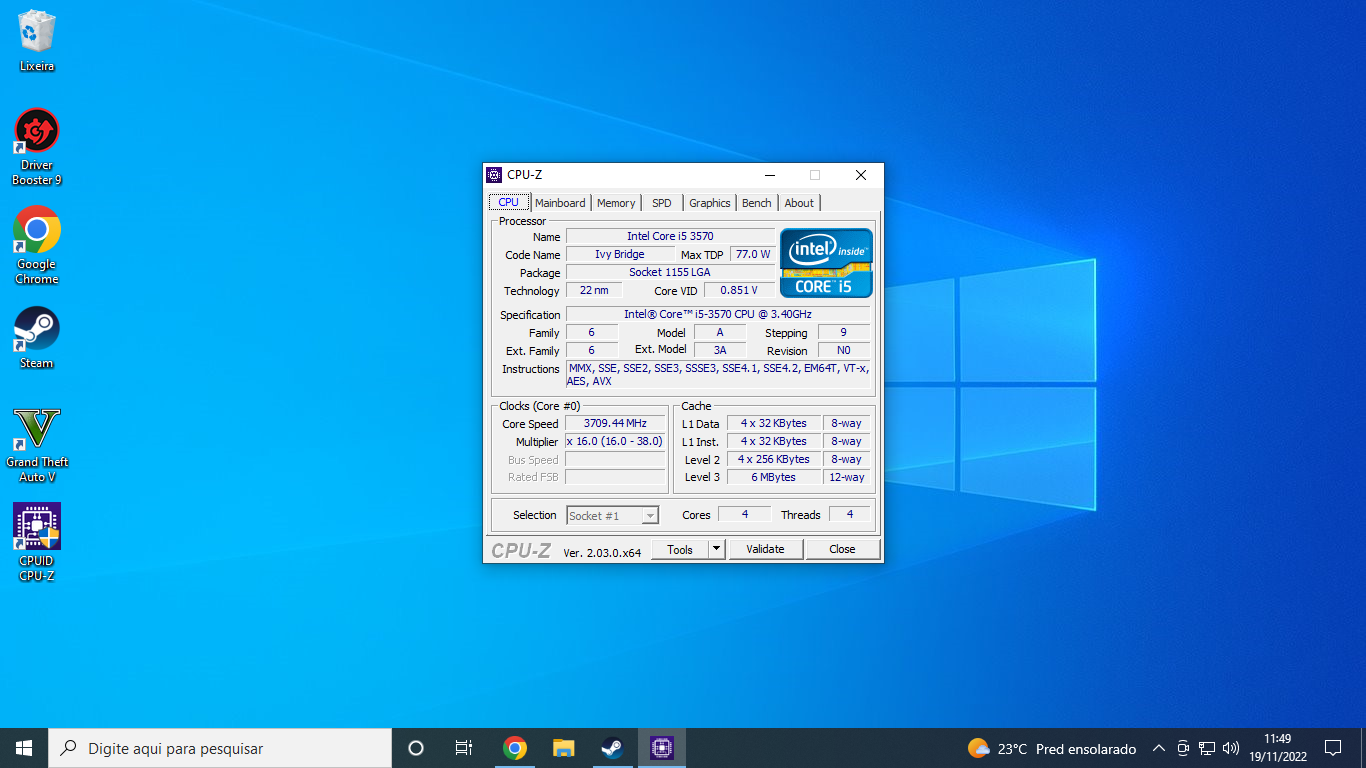This screenshot has height=768, width=1366.
Task: Show hidden system tray icons
Action: [1159, 748]
